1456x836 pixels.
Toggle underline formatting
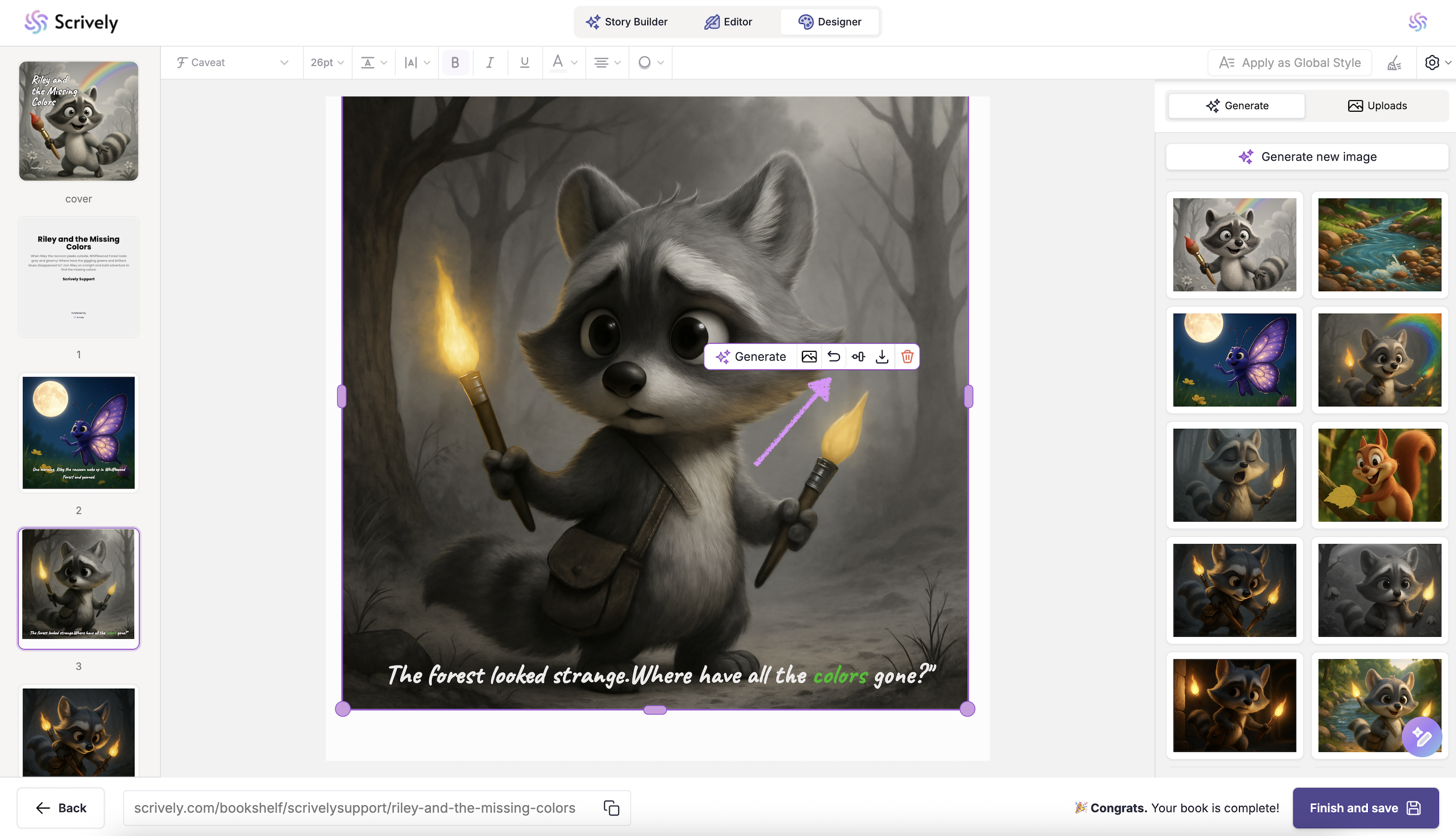524,62
